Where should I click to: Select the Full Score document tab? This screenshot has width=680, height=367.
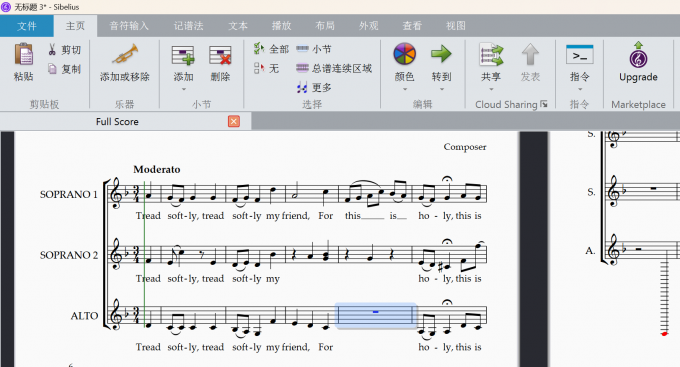(x=117, y=121)
